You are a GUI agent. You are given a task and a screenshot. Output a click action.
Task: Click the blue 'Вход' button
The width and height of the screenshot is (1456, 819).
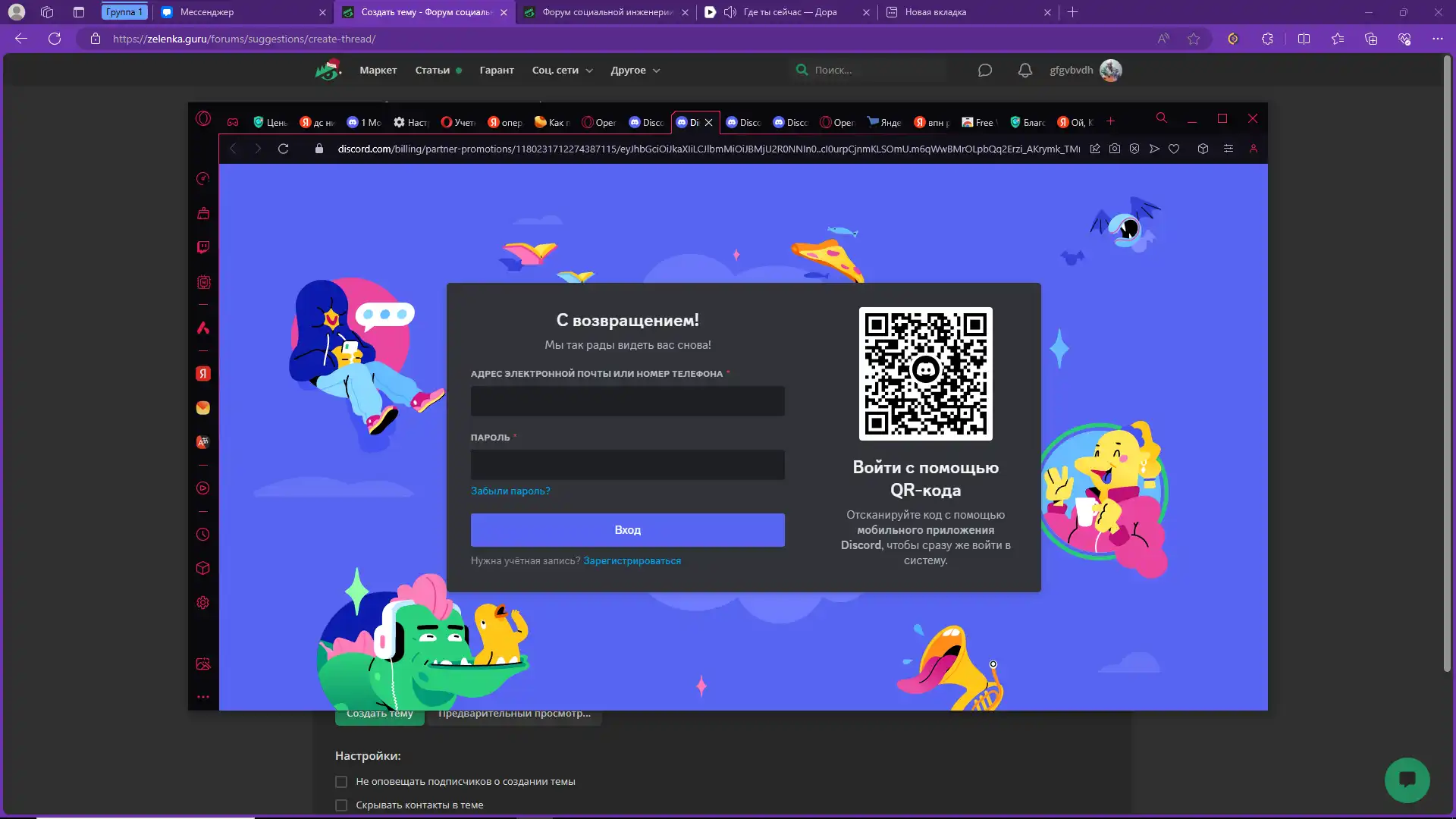pos(627,530)
